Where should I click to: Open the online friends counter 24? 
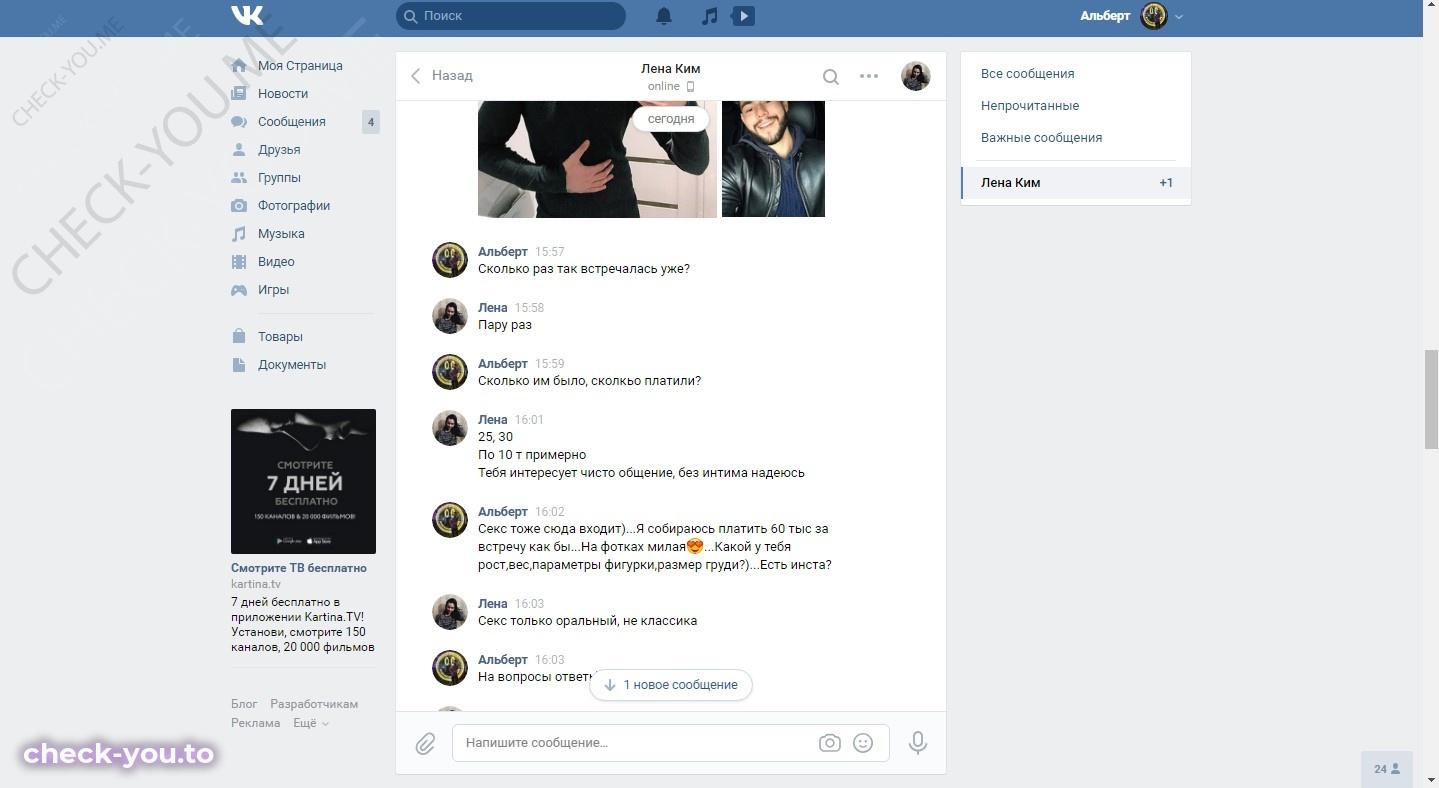click(1387, 769)
